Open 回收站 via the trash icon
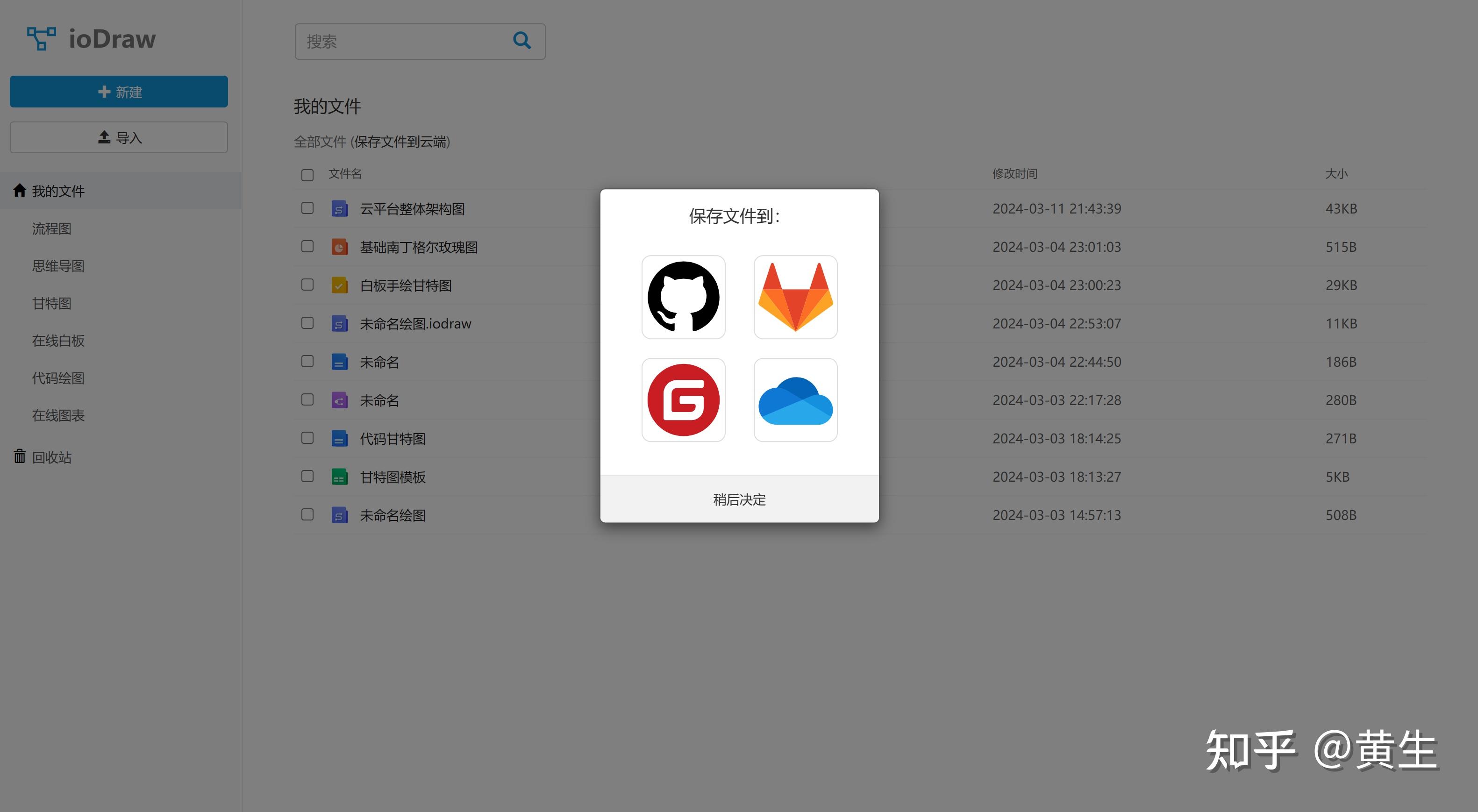The image size is (1478, 812). click(19, 457)
